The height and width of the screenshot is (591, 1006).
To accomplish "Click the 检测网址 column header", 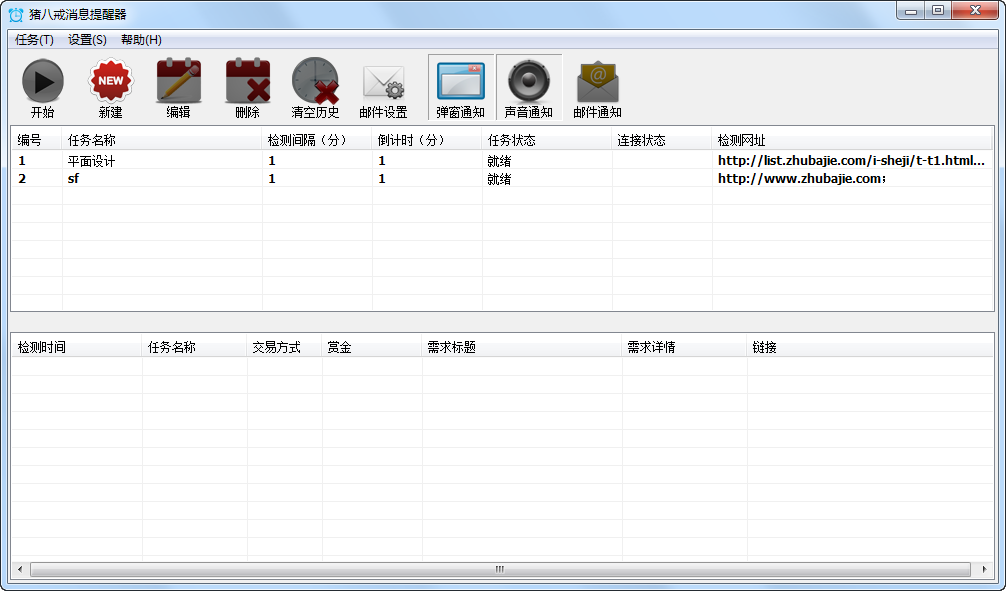I will click(852, 141).
